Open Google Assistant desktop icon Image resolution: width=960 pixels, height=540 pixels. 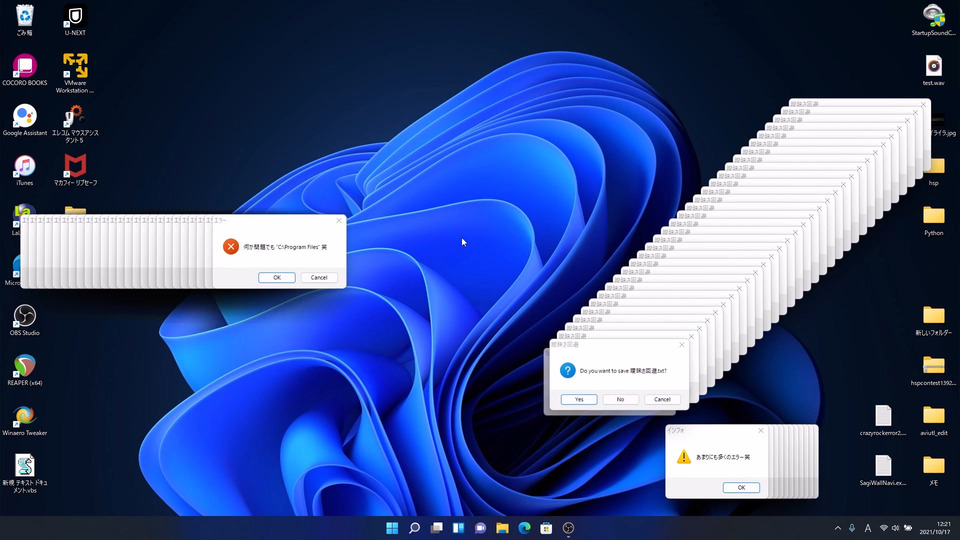pos(24,120)
